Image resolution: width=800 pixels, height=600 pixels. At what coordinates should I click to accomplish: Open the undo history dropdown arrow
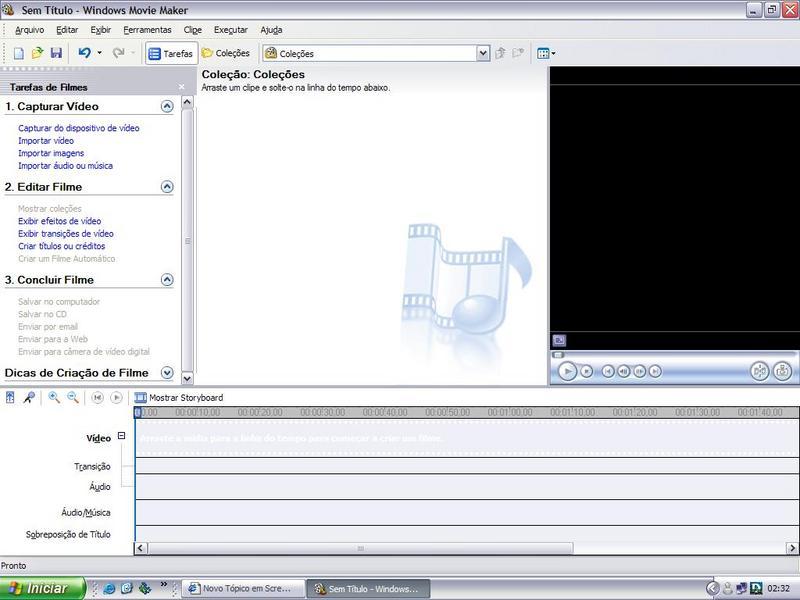click(99, 53)
